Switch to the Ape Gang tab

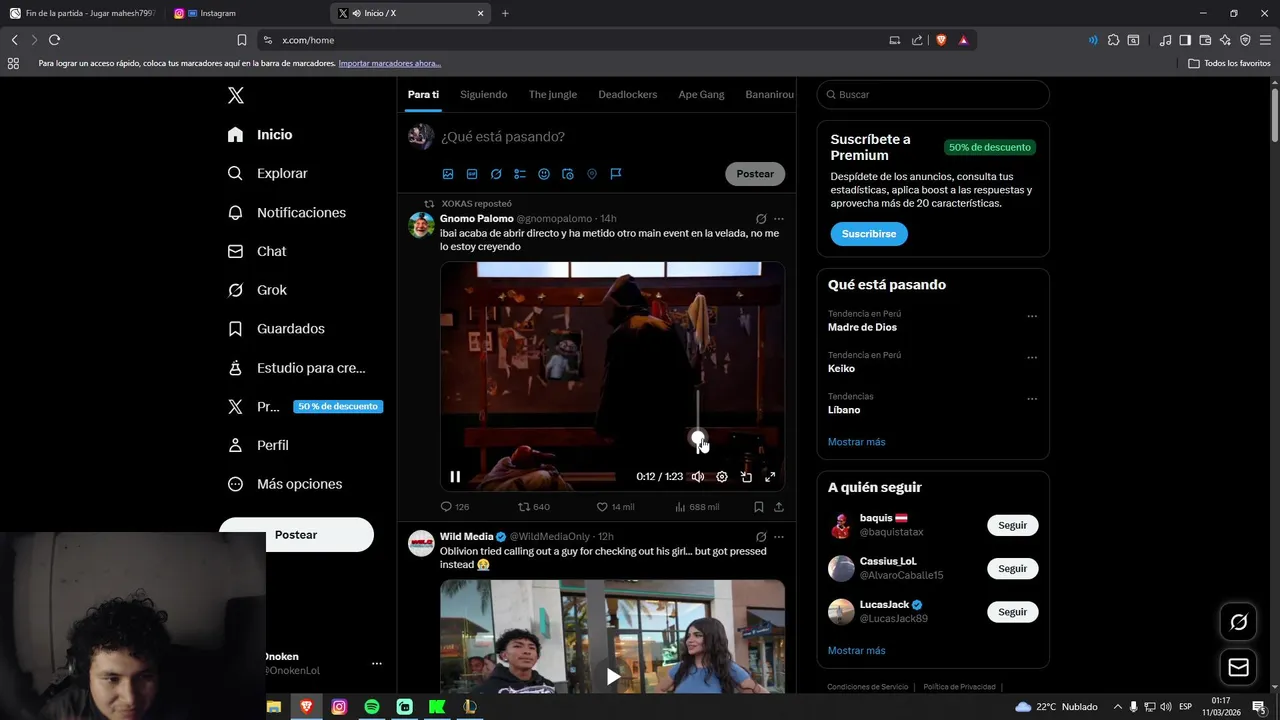pyautogui.click(x=701, y=95)
